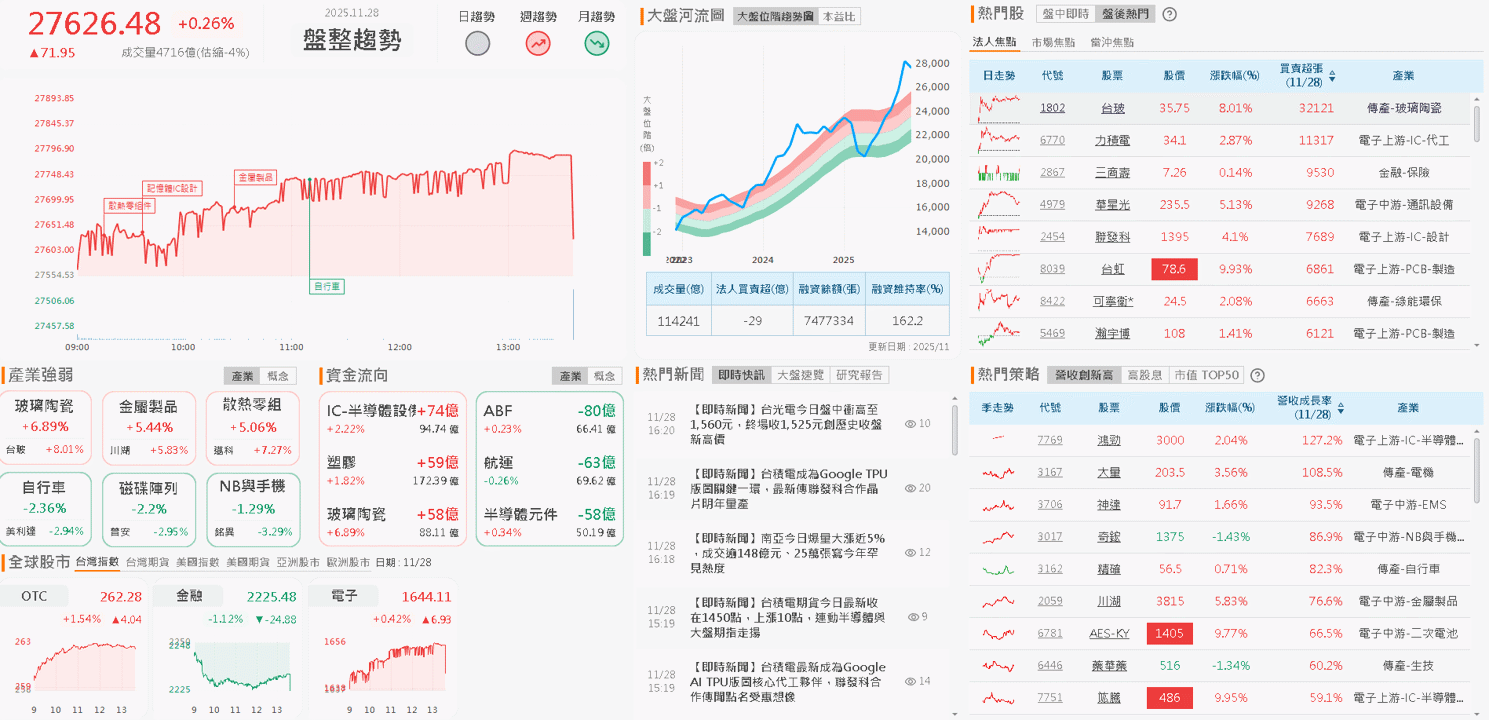Click the 季走勢 mini chart for 精確
The width and height of the screenshot is (1489, 720).
click(999, 569)
